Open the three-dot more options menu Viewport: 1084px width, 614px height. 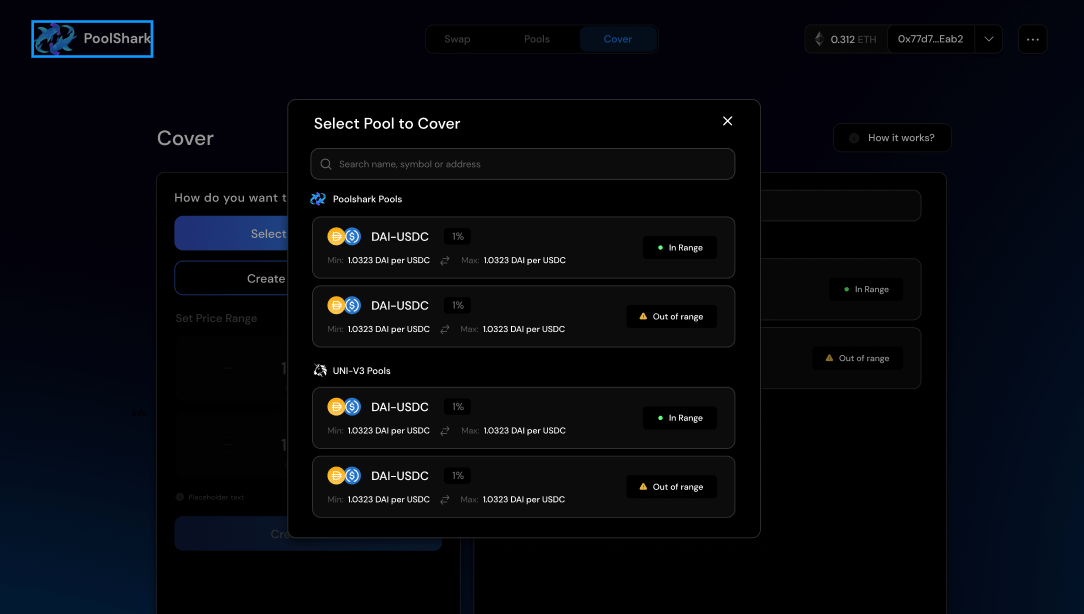point(1032,39)
